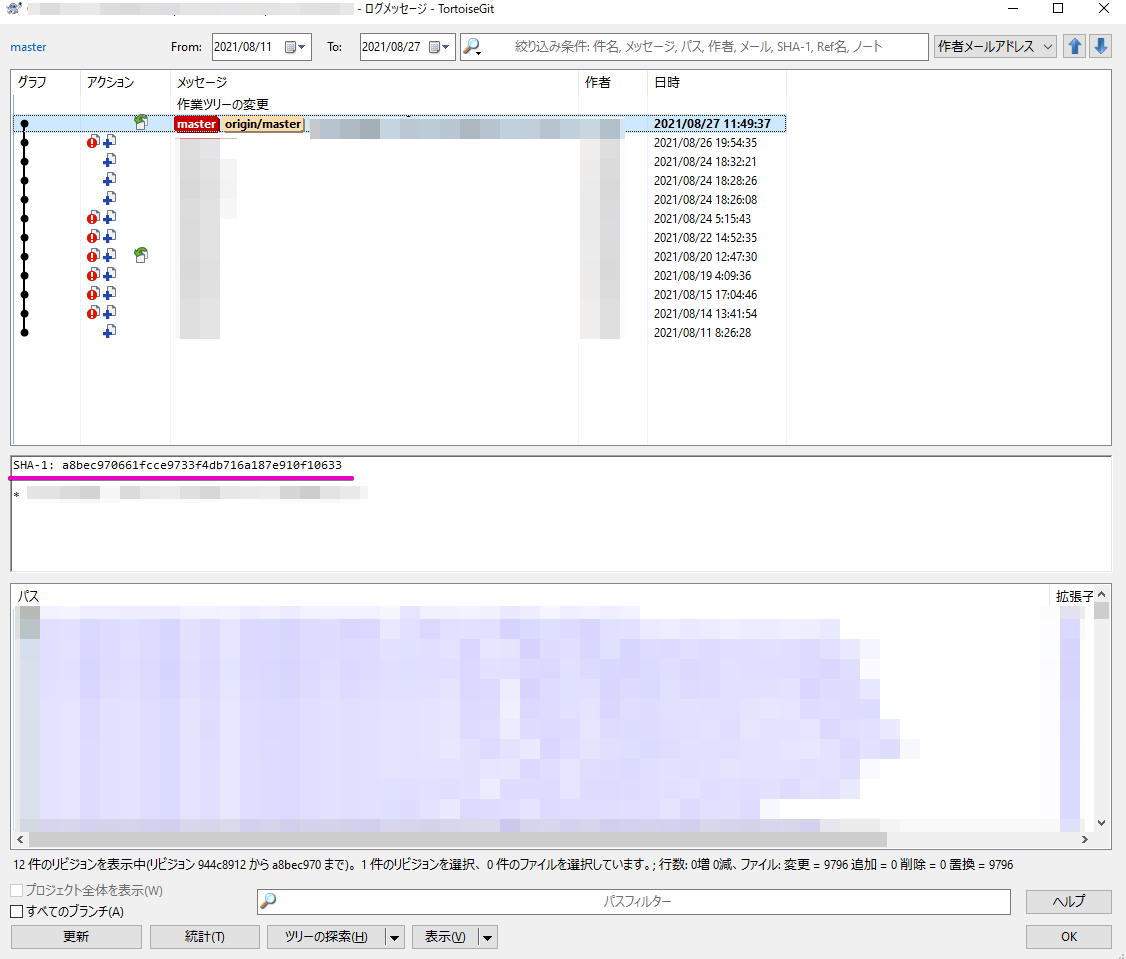1126x959 pixels.
Task: Toggle すべてのブランチ checkbox
Action: click(17, 912)
